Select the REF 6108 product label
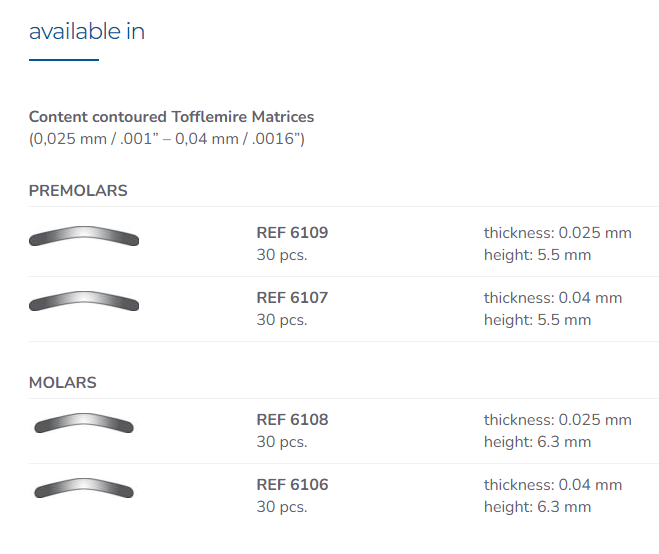Image resolution: width=659 pixels, height=554 pixels. click(x=292, y=419)
